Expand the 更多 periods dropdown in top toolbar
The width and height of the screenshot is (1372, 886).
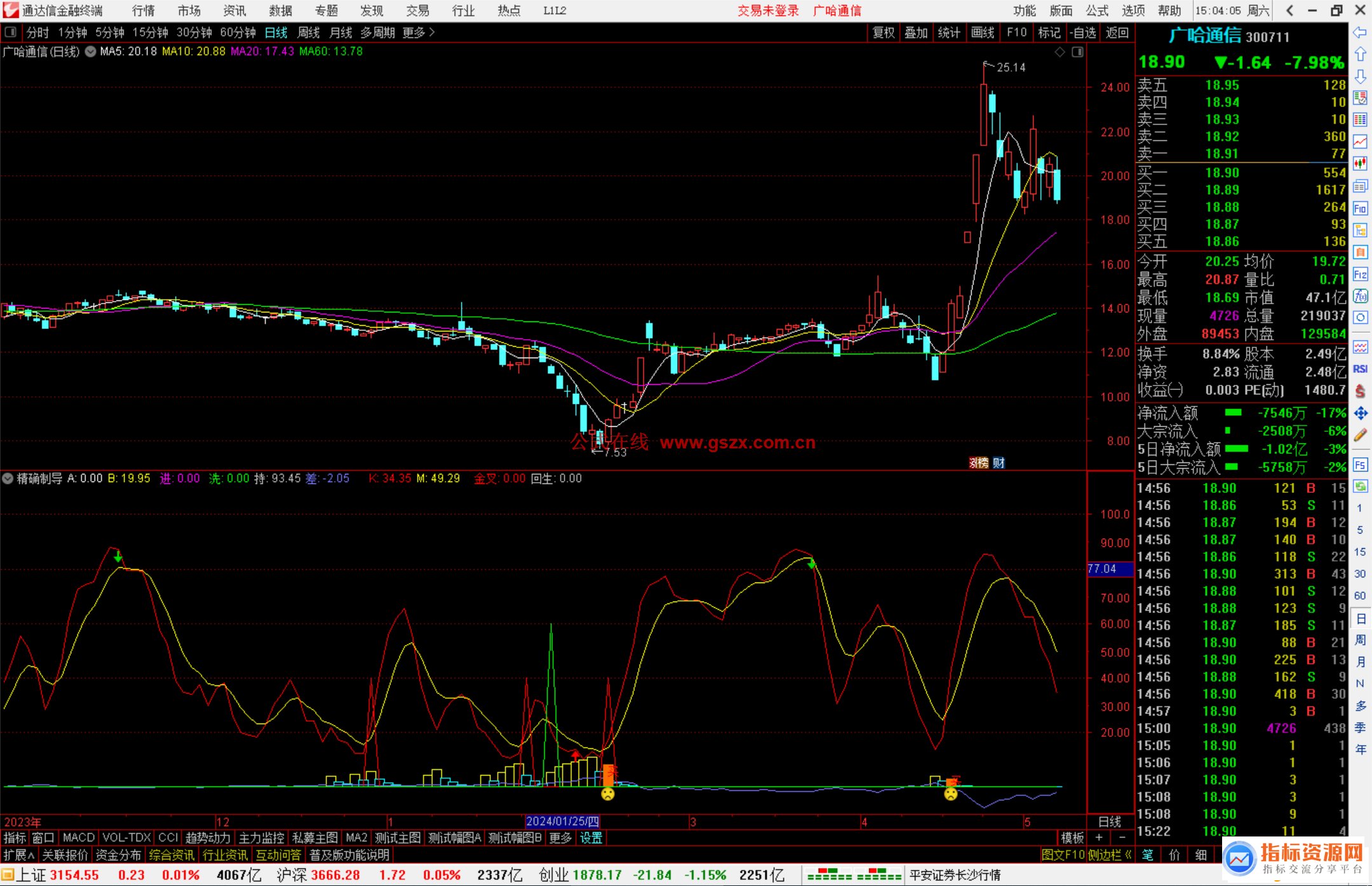(x=419, y=32)
